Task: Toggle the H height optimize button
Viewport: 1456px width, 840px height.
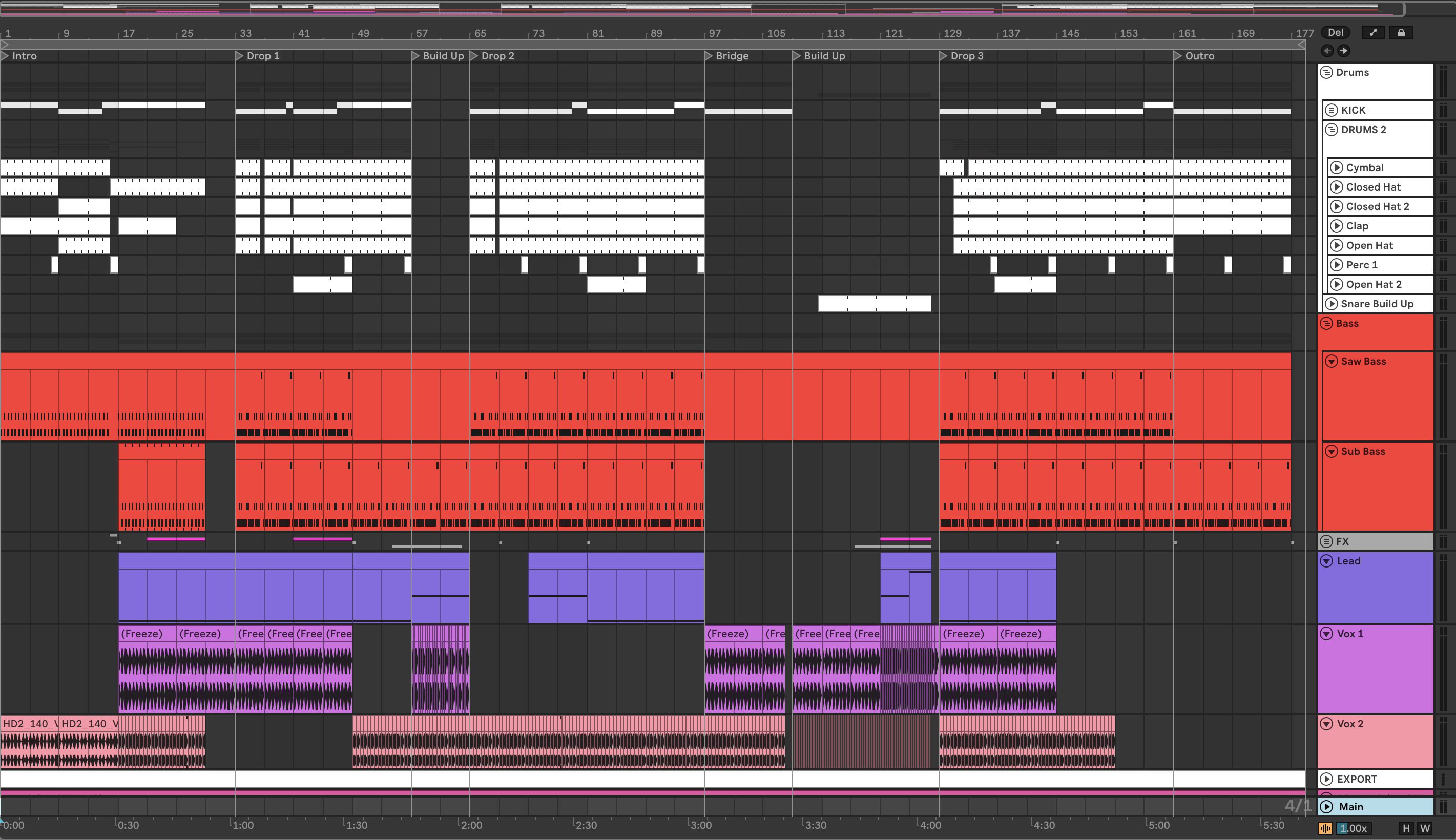Action: 1406,828
